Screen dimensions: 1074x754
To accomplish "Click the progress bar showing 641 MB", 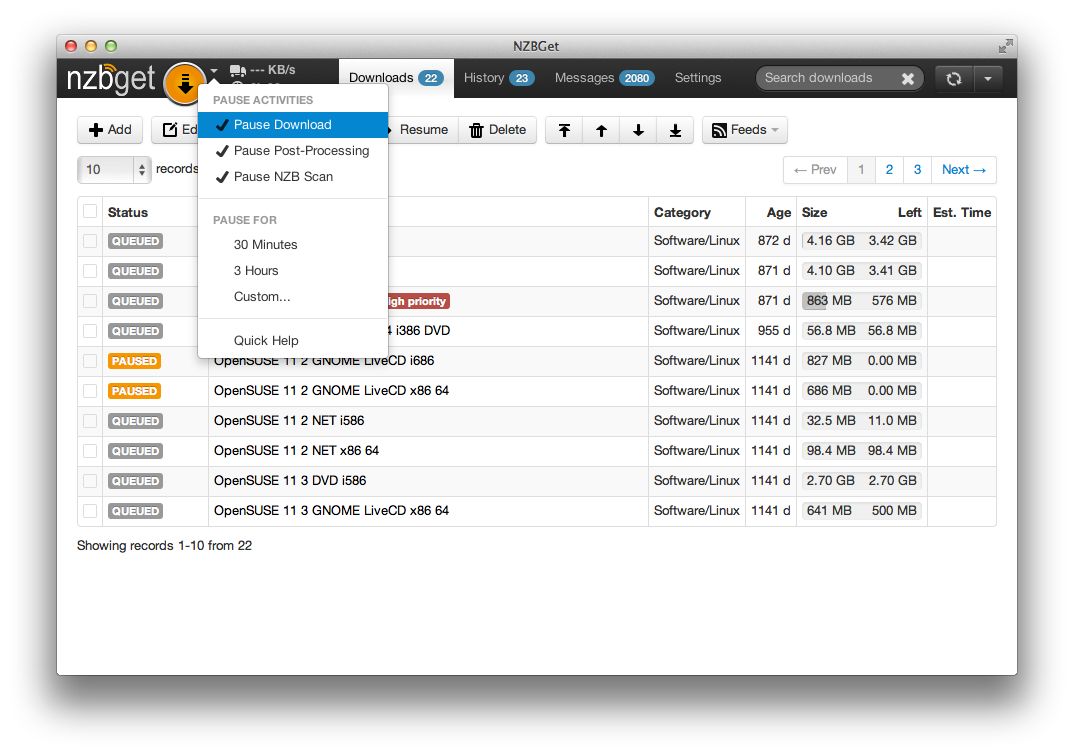I will (861, 511).
